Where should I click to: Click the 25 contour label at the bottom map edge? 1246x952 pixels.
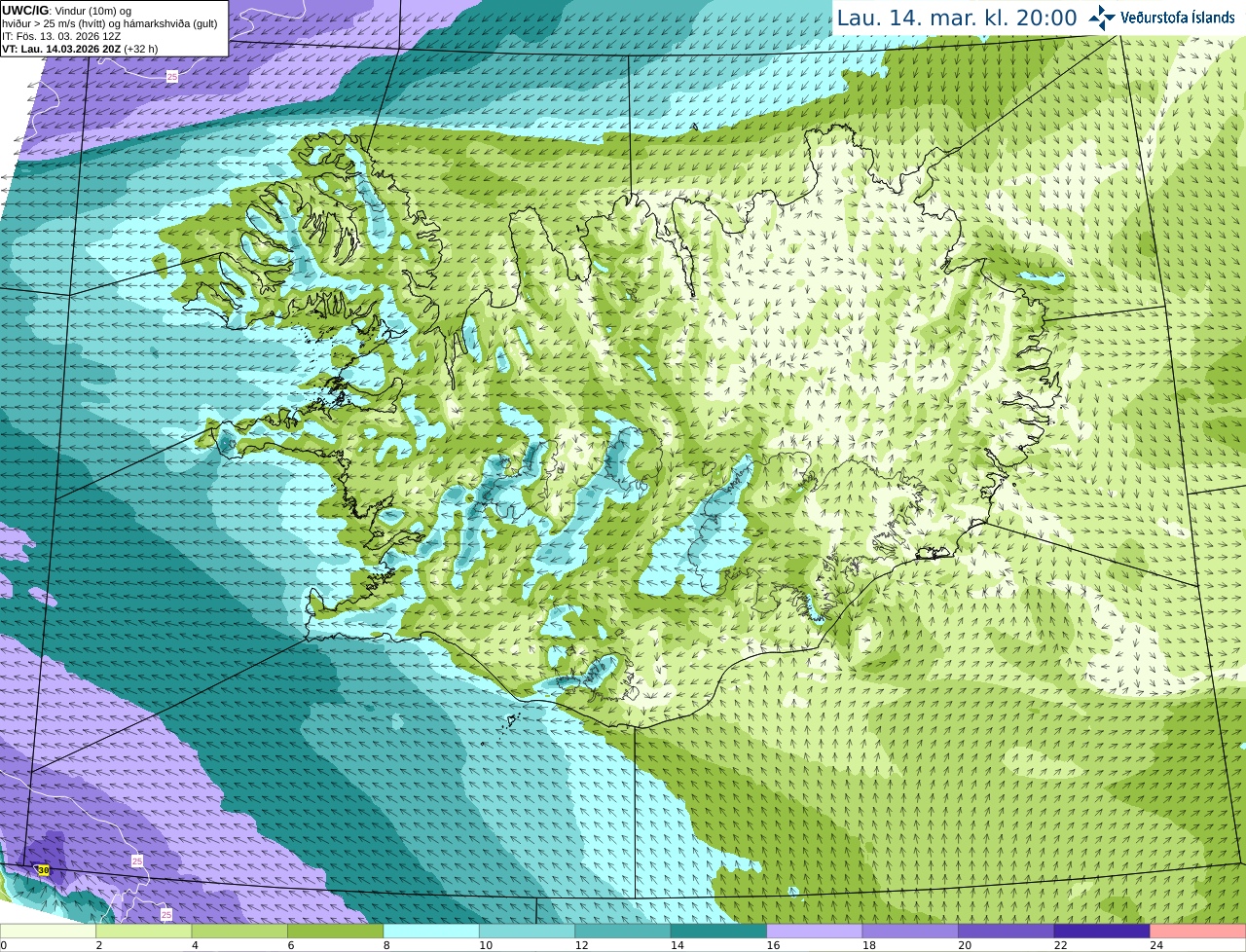166,915
